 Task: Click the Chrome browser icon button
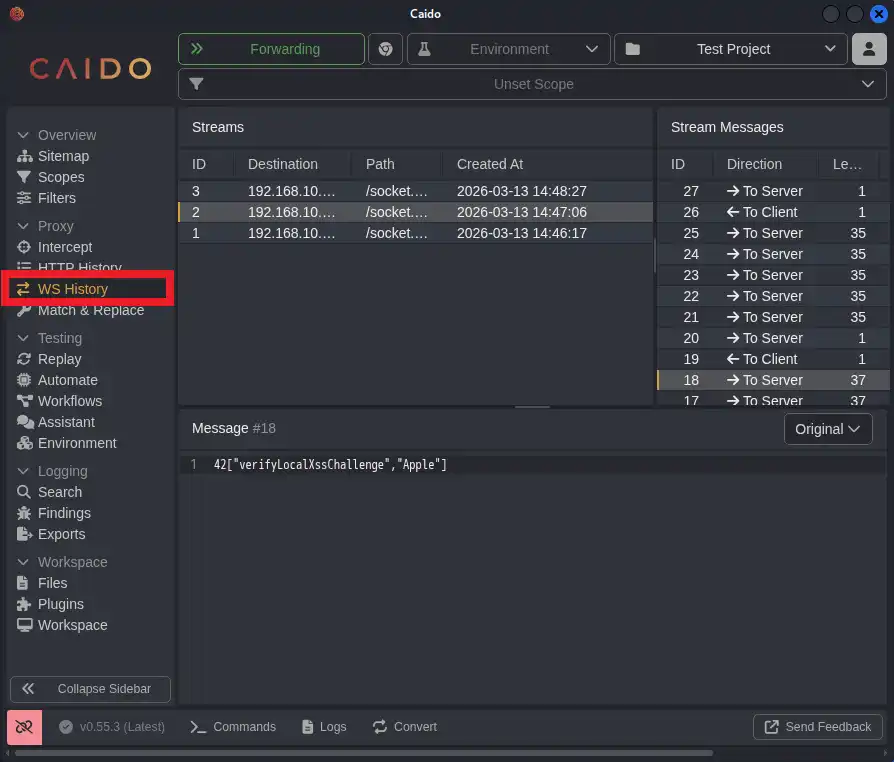(x=385, y=49)
